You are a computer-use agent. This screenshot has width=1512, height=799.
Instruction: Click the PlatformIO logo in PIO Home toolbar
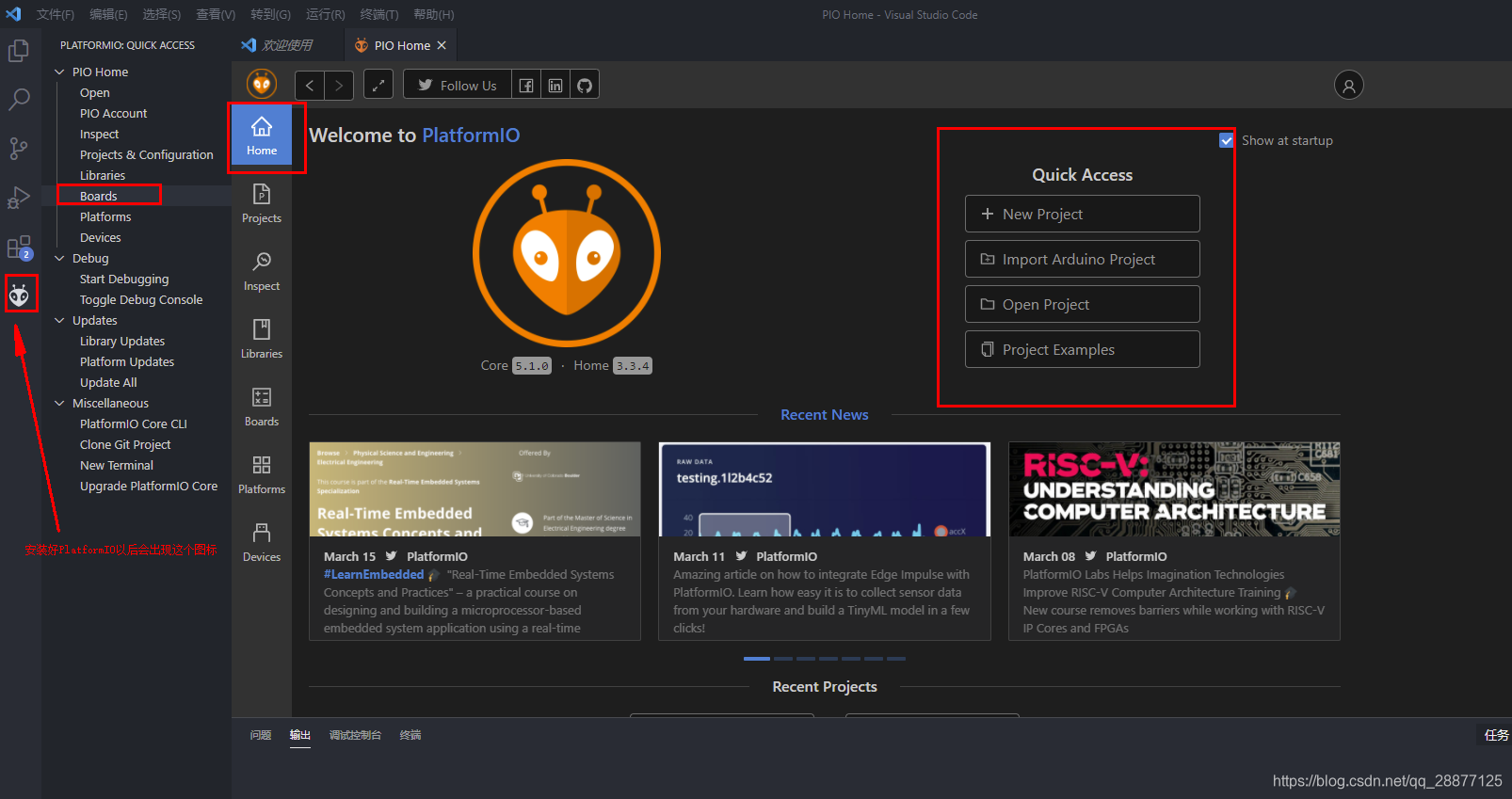(x=262, y=85)
